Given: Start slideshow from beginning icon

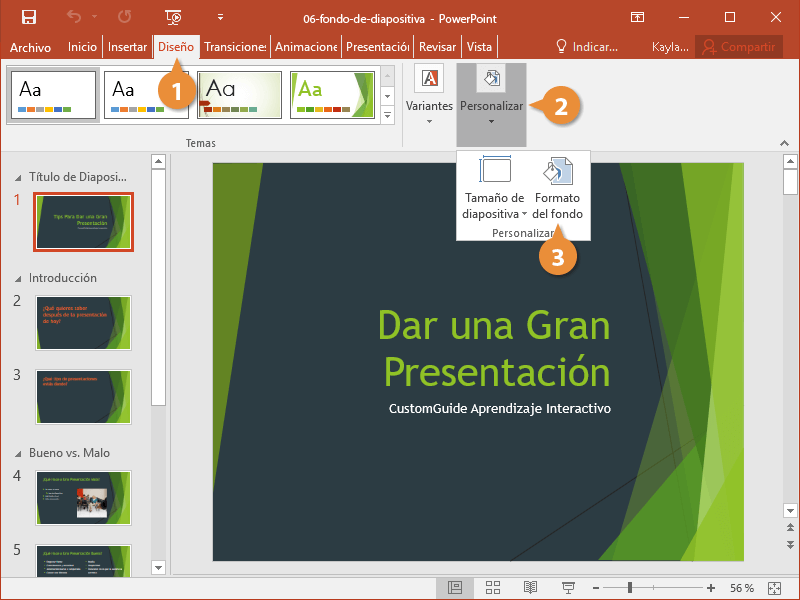Looking at the screenshot, I should coord(173,17).
